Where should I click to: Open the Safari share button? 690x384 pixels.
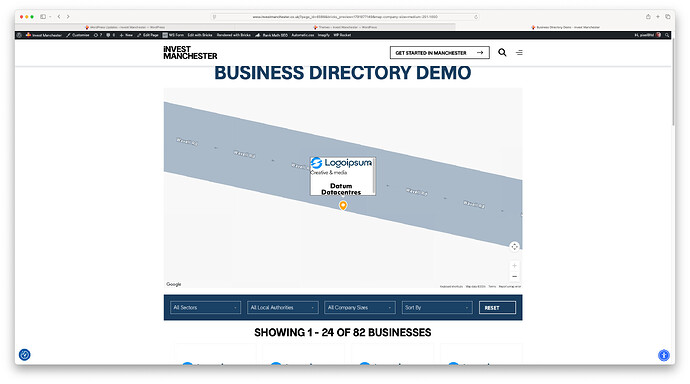[648, 17]
